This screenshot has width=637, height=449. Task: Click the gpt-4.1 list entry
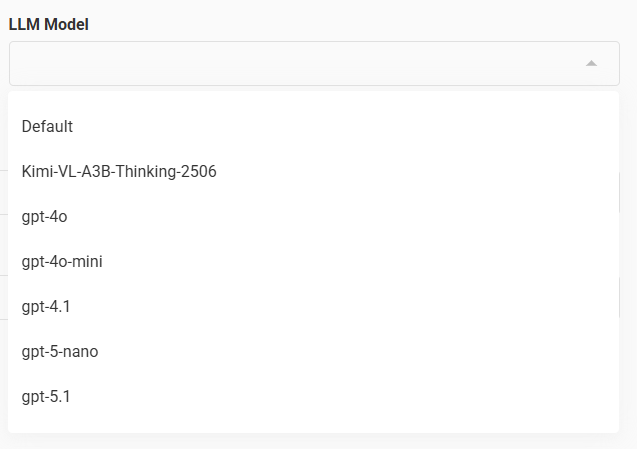point(45,307)
